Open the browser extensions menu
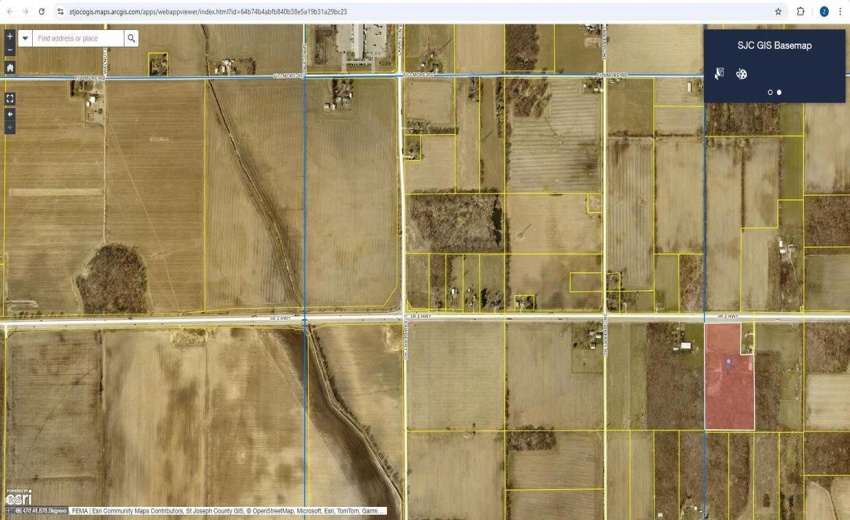Viewport: 850px width, 520px height. (x=801, y=11)
